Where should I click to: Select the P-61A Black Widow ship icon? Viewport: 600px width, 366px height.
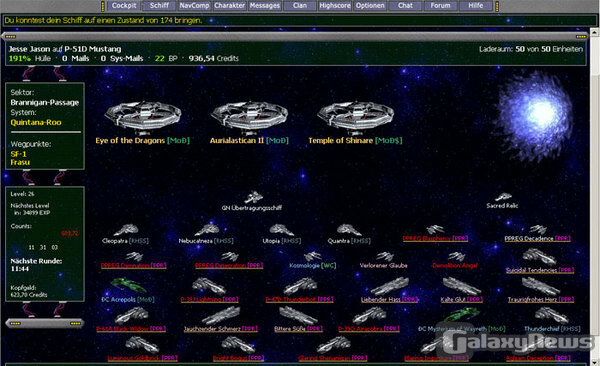point(131,316)
